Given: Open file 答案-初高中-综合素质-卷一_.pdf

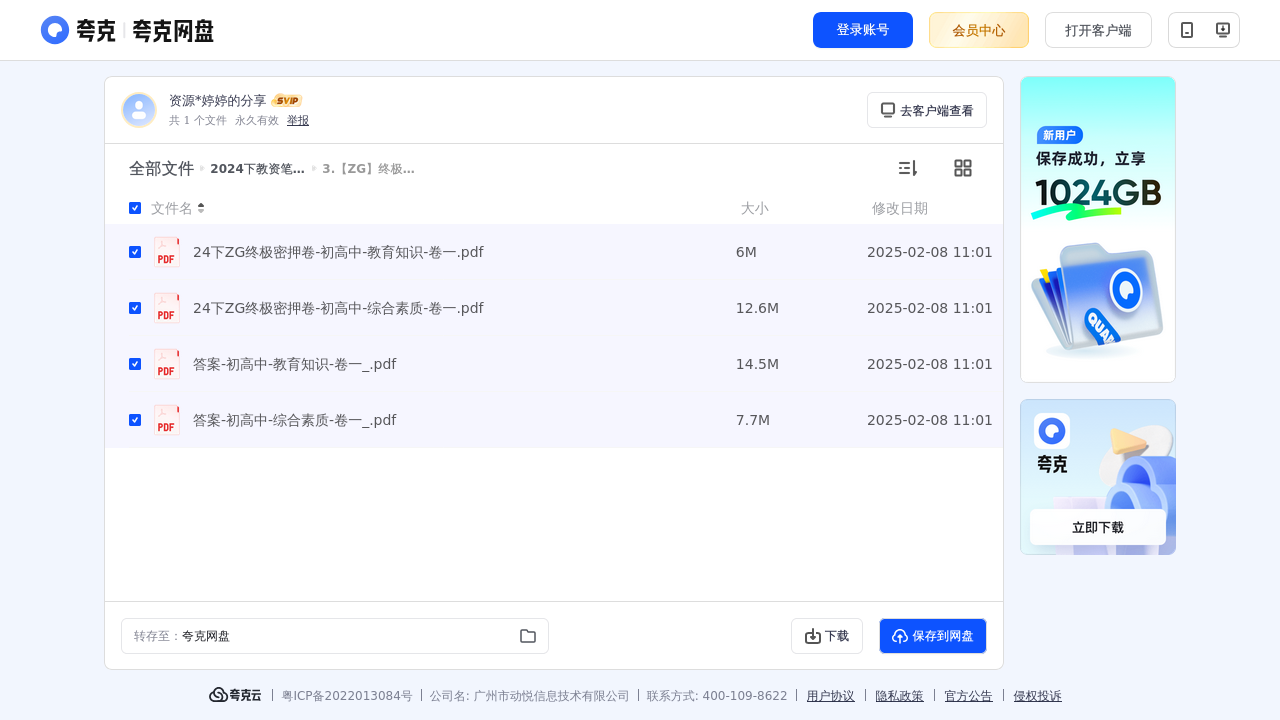Looking at the screenshot, I should pyautogui.click(x=294, y=420).
